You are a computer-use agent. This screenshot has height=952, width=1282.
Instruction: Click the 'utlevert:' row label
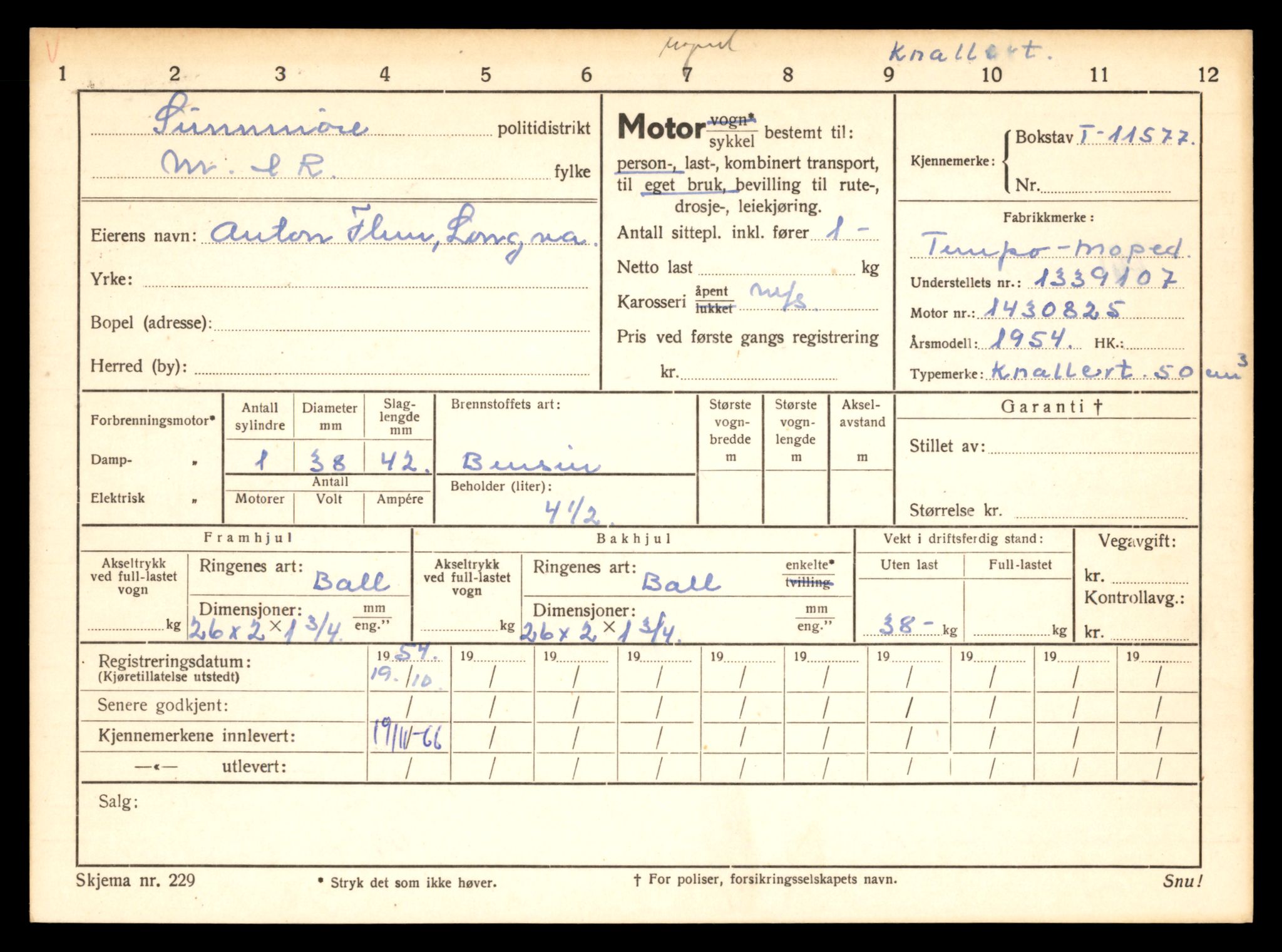click(254, 767)
